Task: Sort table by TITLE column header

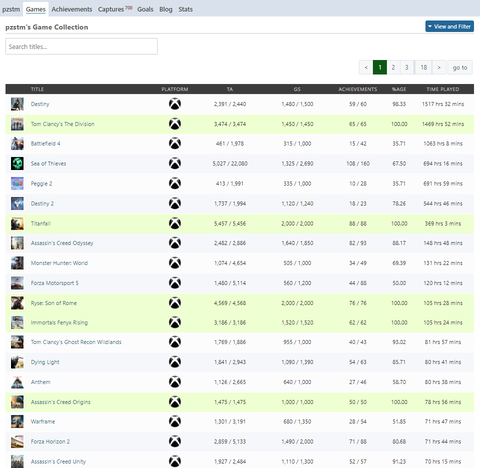Action: point(37,89)
